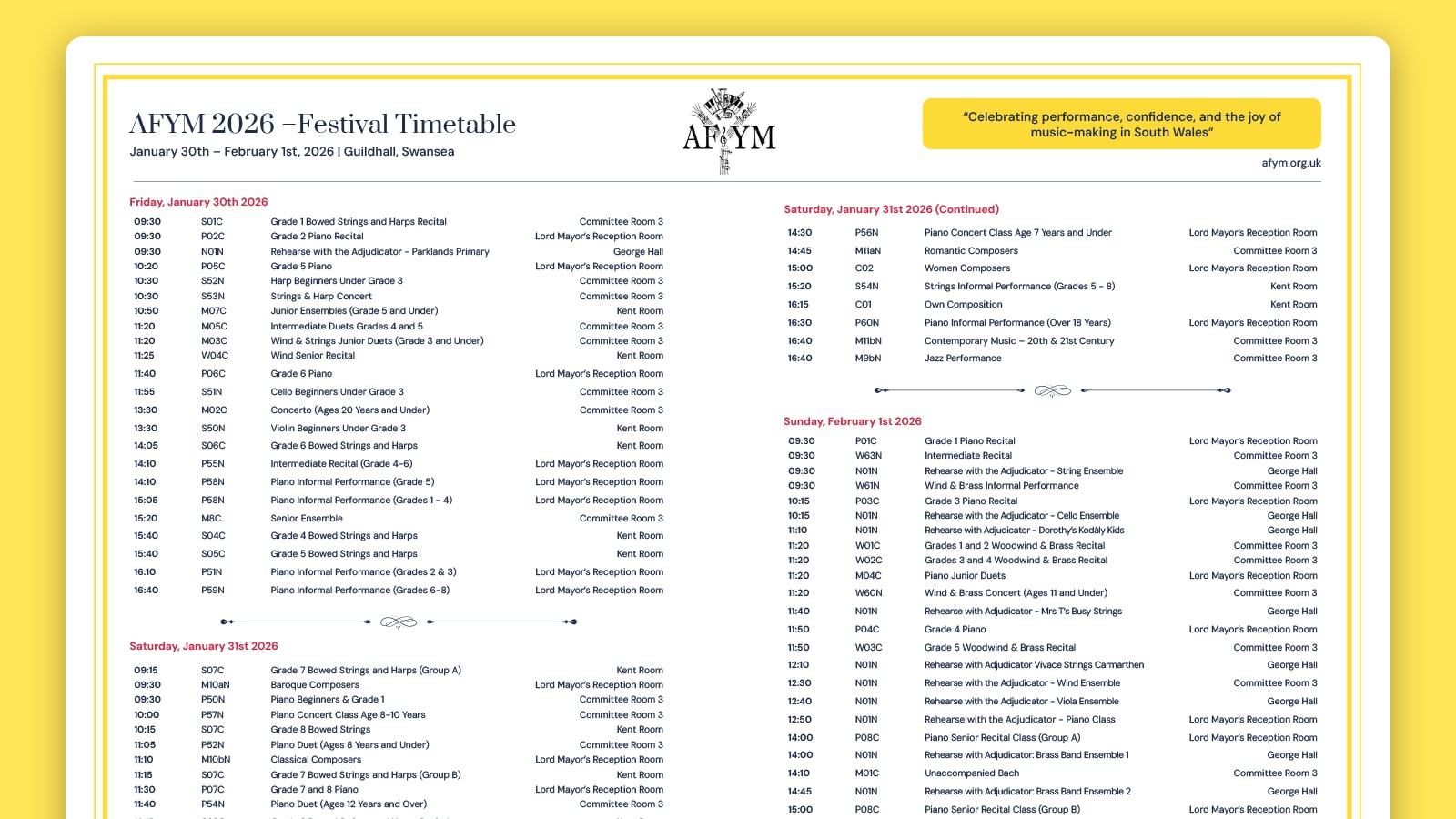Select the "Sunday, February 1st 2026" heading
Screen dimensions: 1456x819
[852, 421]
